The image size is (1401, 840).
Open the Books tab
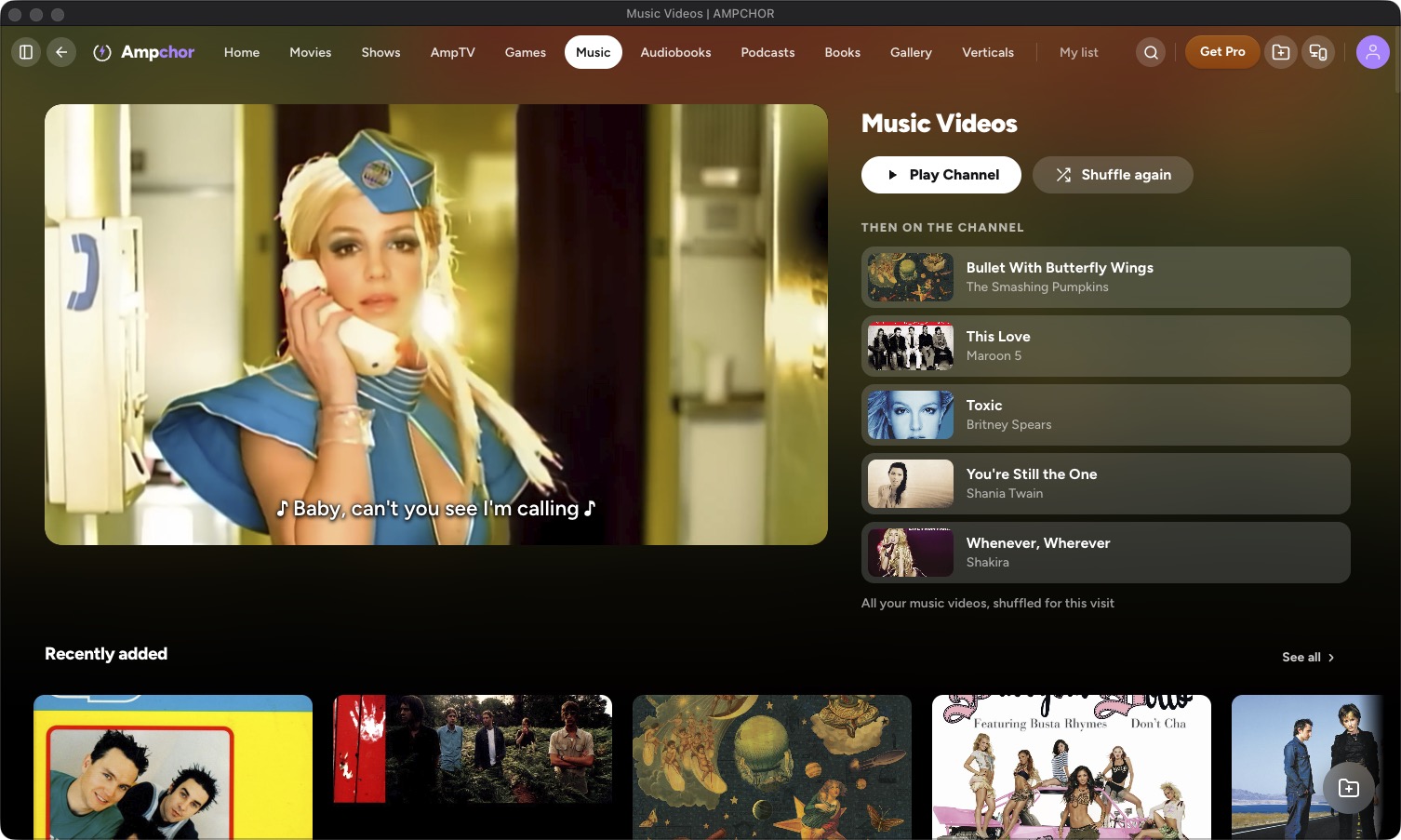843,52
